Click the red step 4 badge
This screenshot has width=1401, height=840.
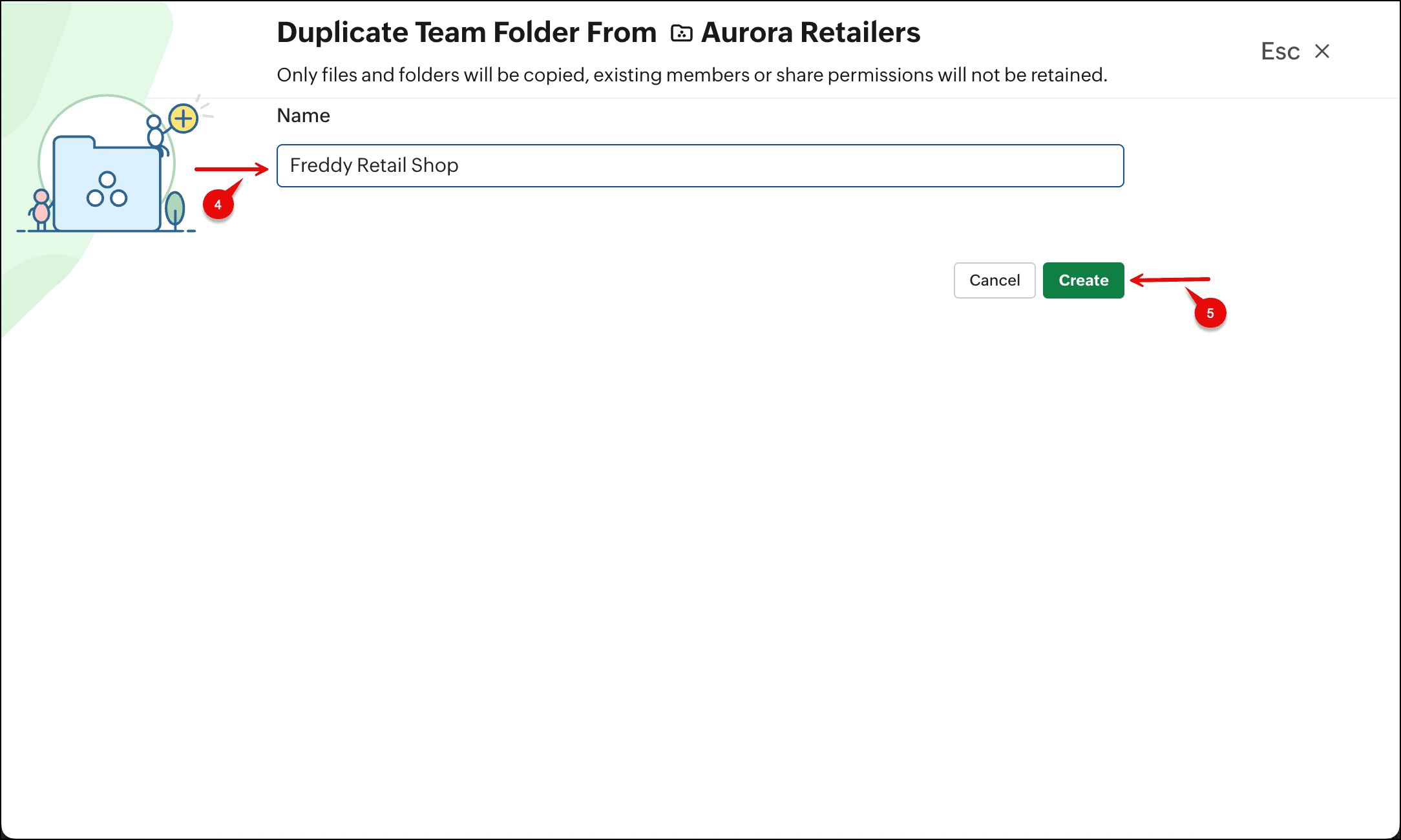click(218, 204)
